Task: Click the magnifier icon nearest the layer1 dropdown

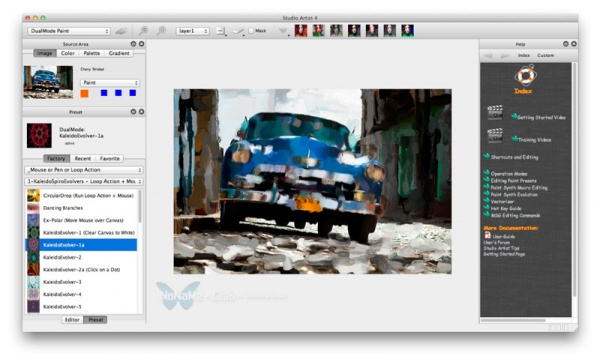Action: pyautogui.click(x=161, y=31)
